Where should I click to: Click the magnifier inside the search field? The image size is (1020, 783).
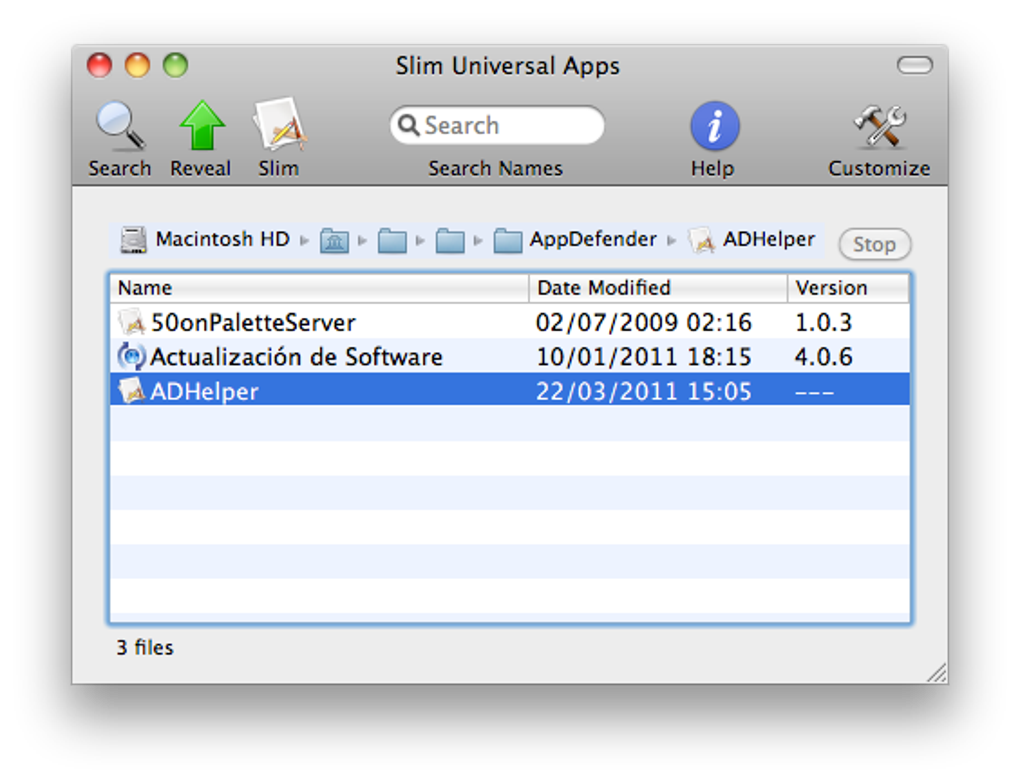point(409,125)
